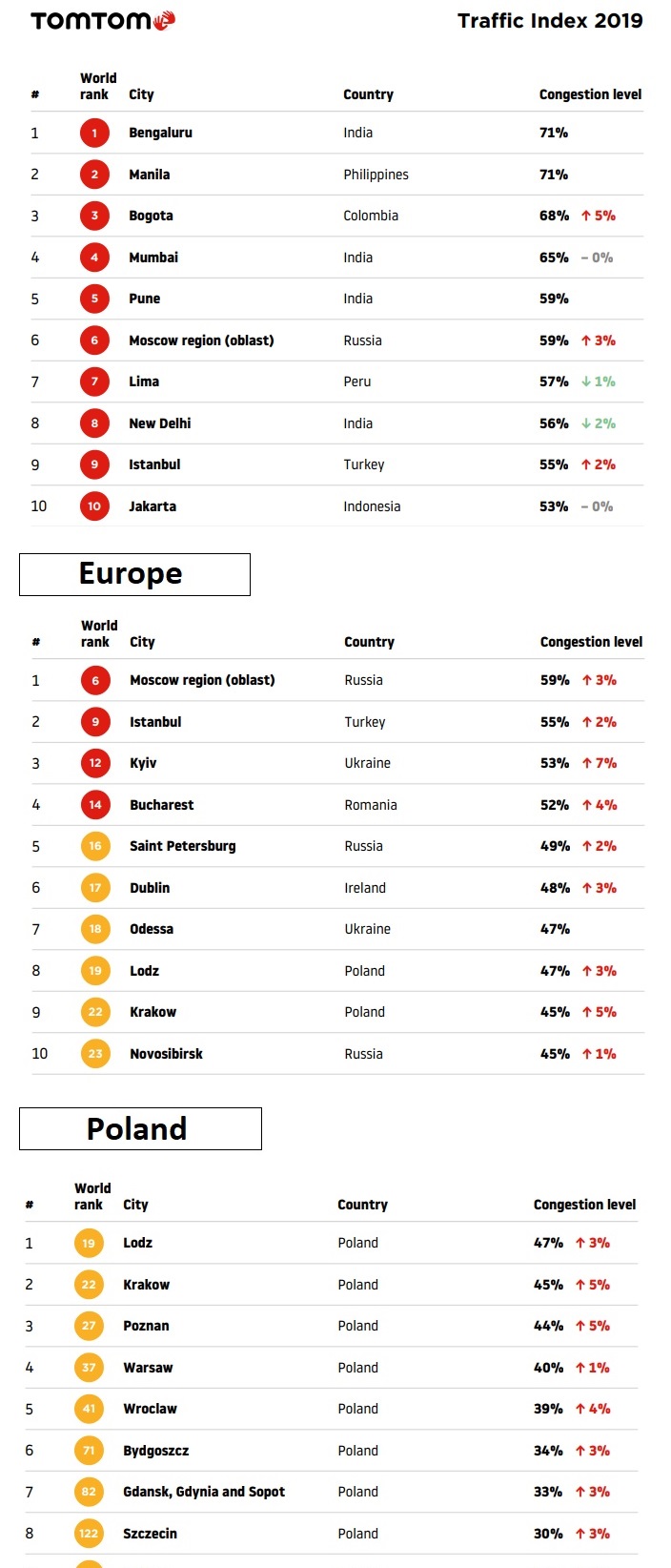Screen dimensions: 671x1568
Task: Click Bengaluru's red world rank 1 badge
Action: [94, 134]
